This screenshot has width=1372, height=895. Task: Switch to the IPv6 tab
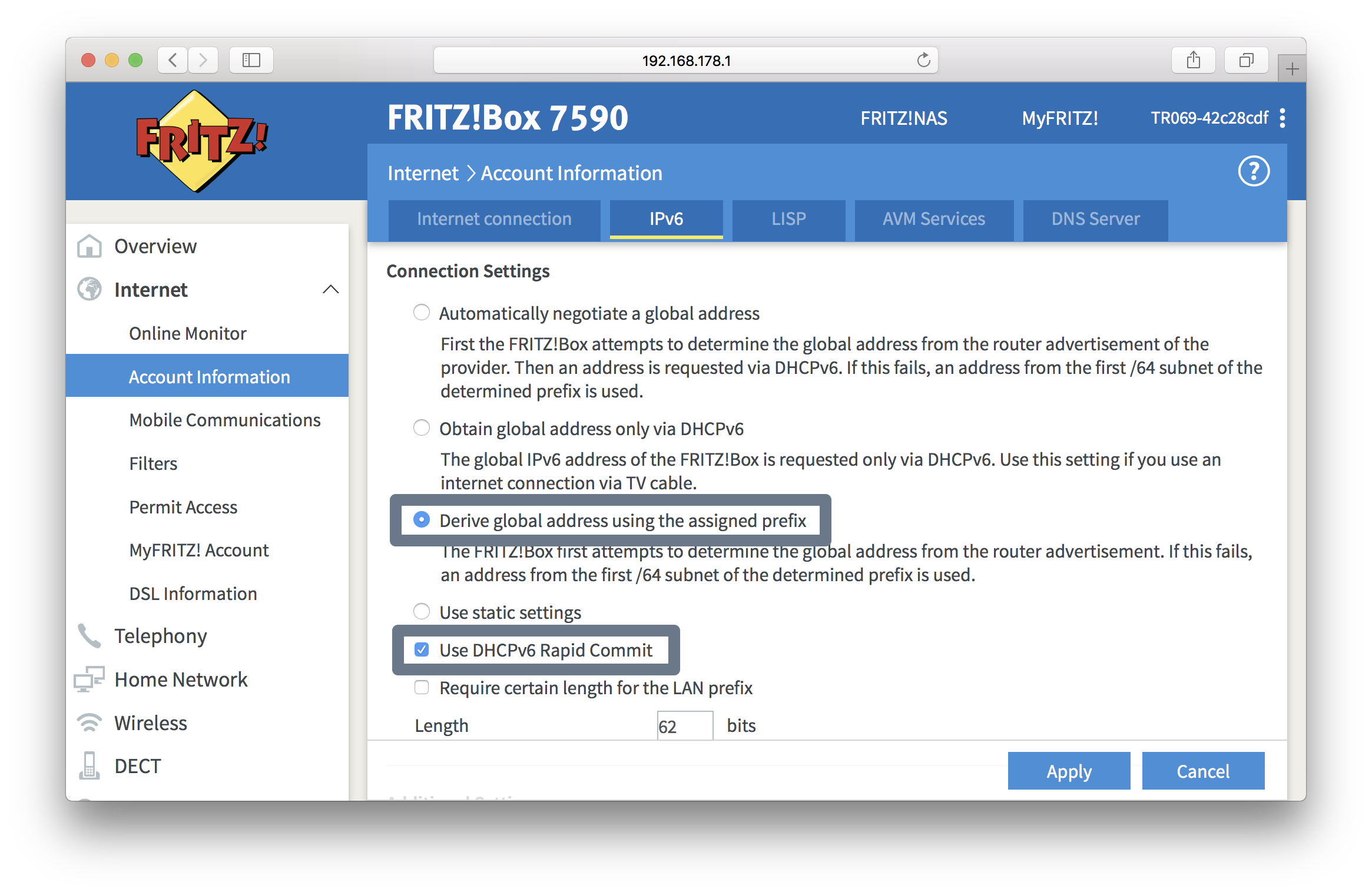[667, 219]
